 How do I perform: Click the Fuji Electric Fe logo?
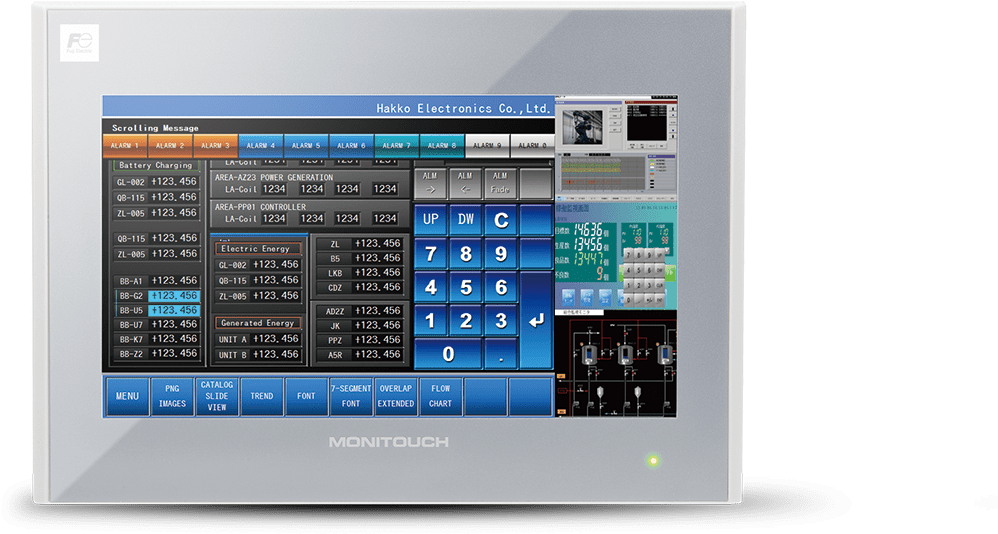tap(80, 43)
